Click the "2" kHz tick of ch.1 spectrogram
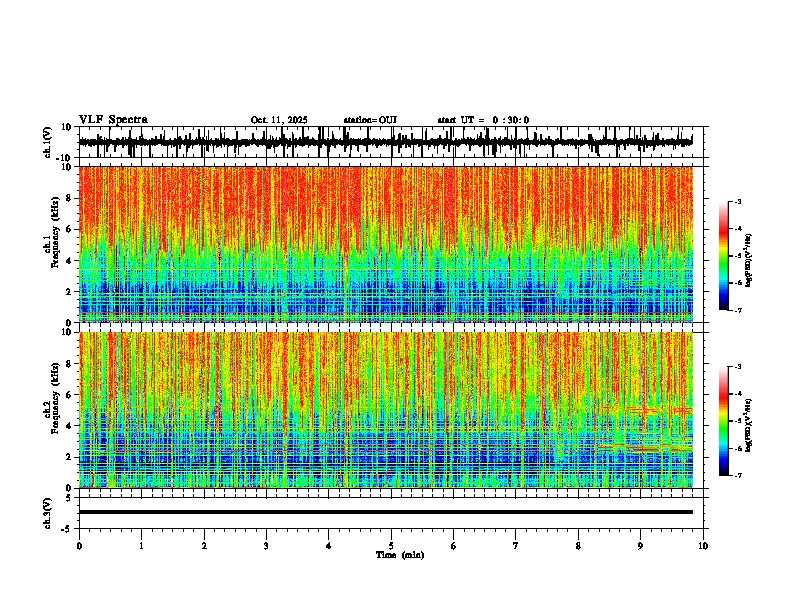 pyautogui.click(x=69, y=291)
